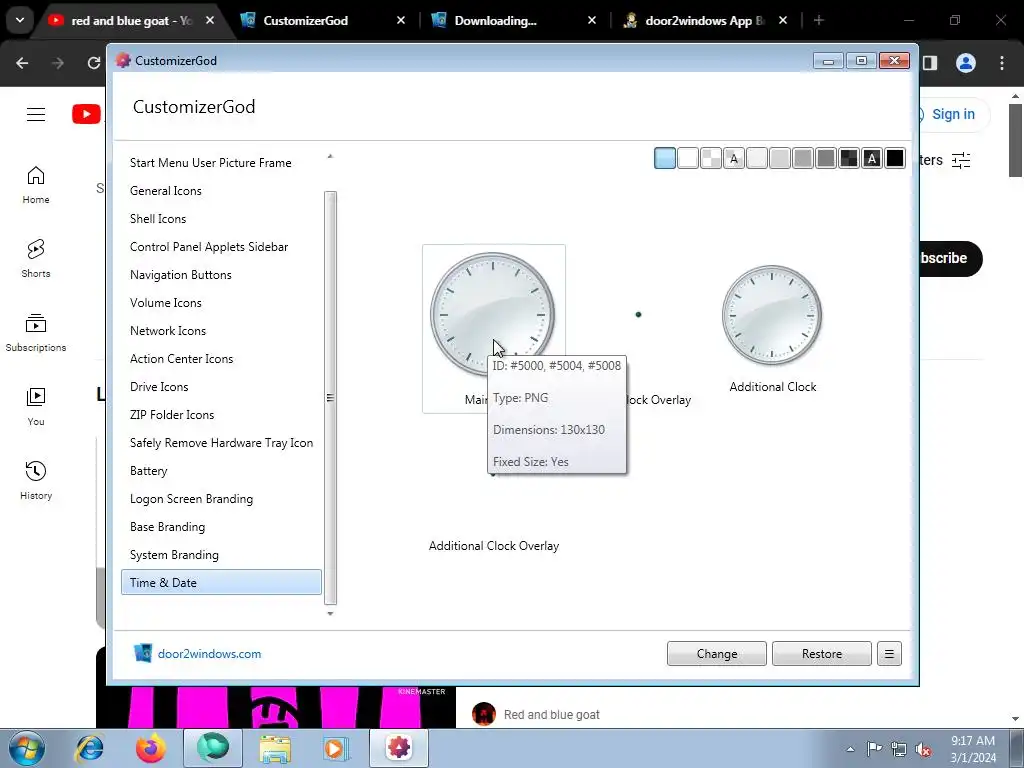Viewport: 1024px width, 768px height.
Task: Open YouTube Shorts in sidebar
Action: 36,259
